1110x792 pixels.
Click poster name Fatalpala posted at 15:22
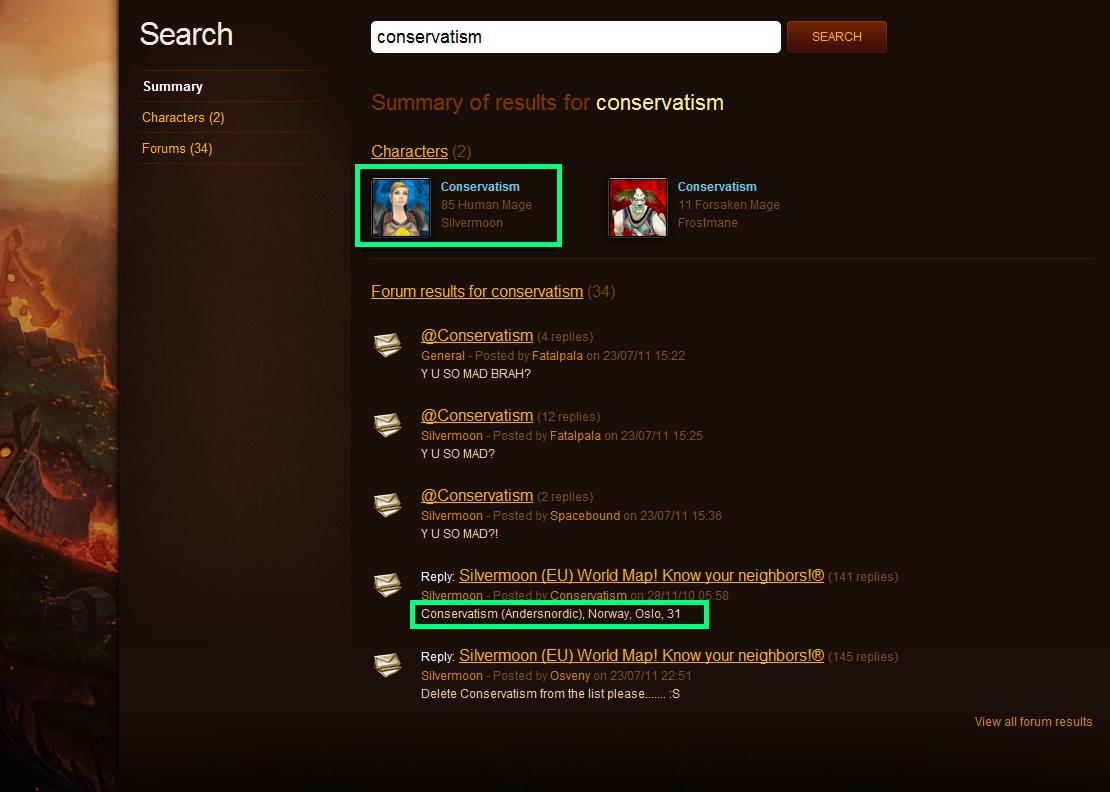(557, 356)
